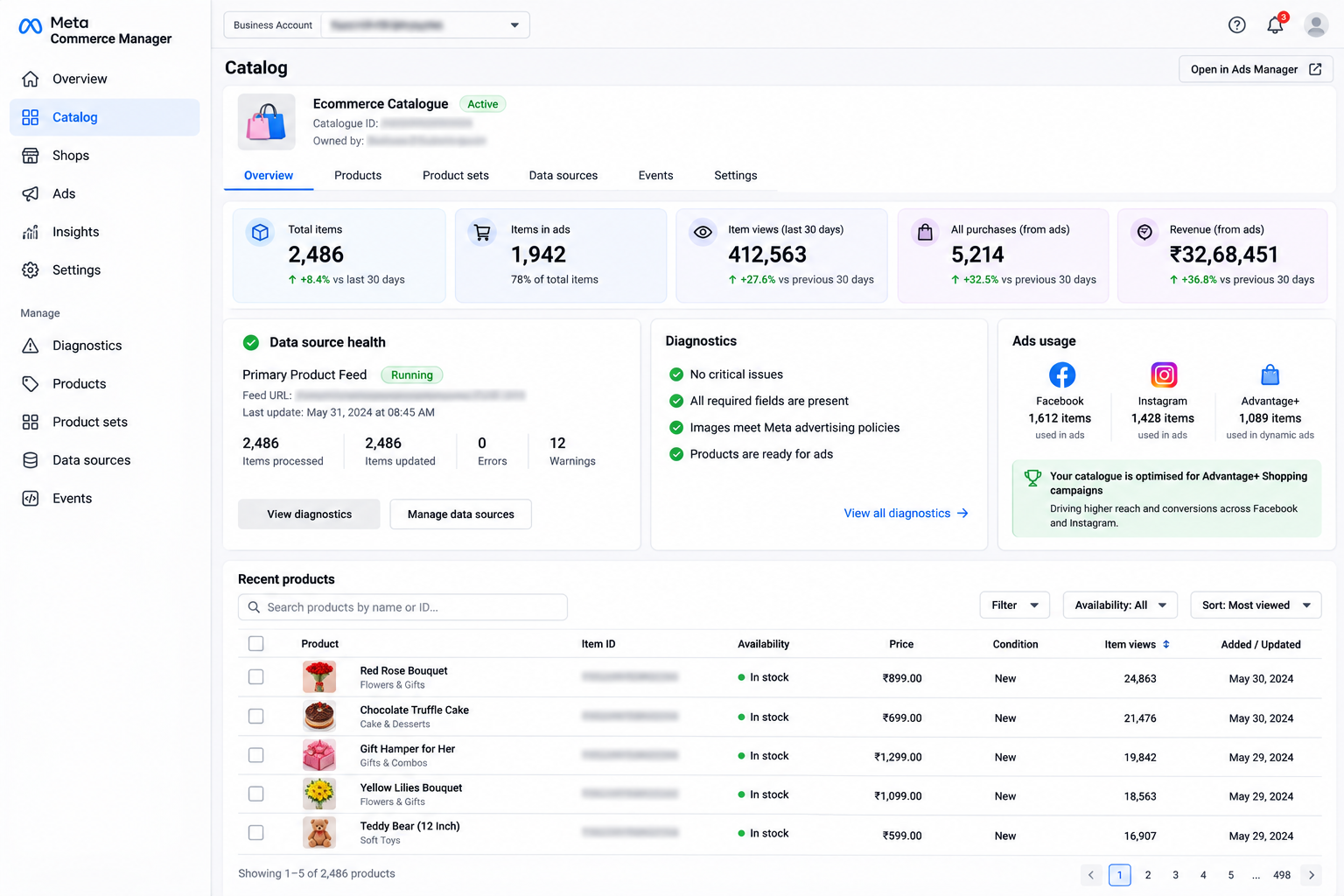Open the notifications bell icon

(x=1276, y=24)
